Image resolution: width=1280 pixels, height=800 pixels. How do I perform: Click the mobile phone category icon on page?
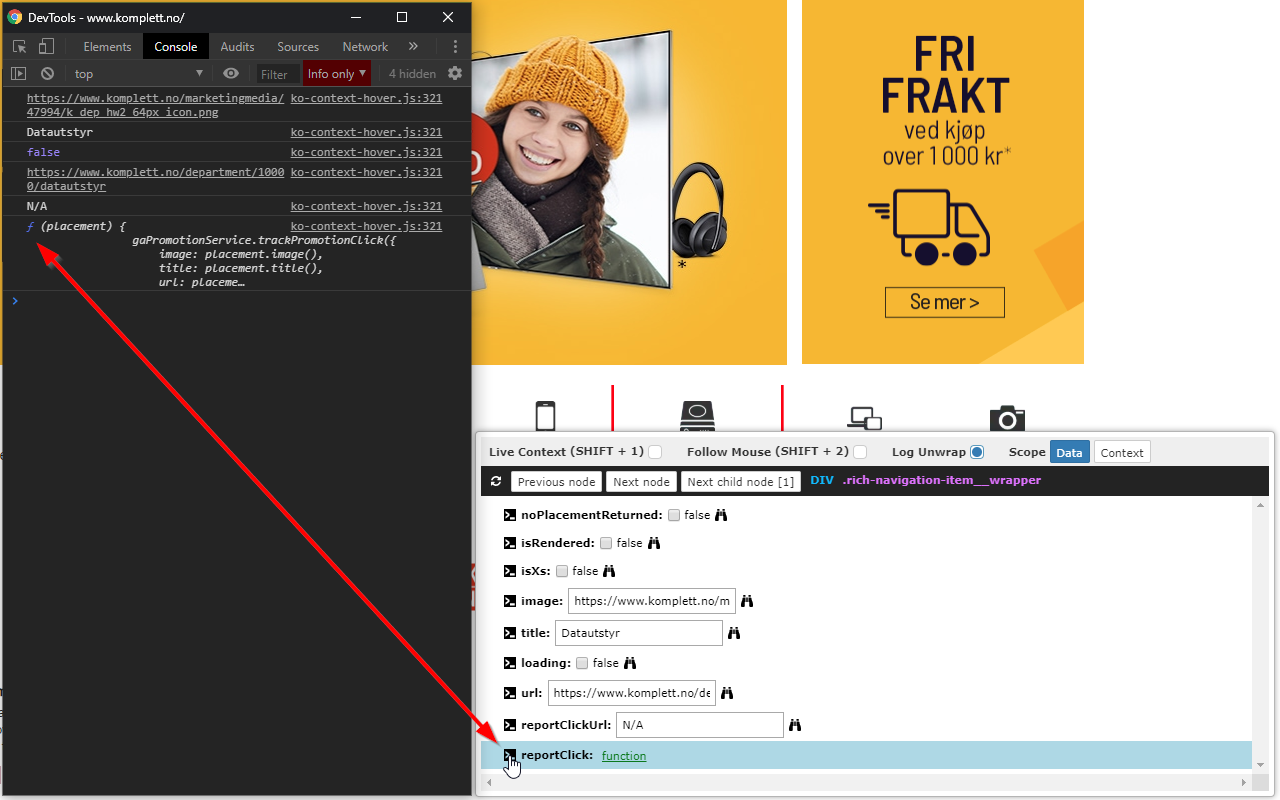(545, 416)
